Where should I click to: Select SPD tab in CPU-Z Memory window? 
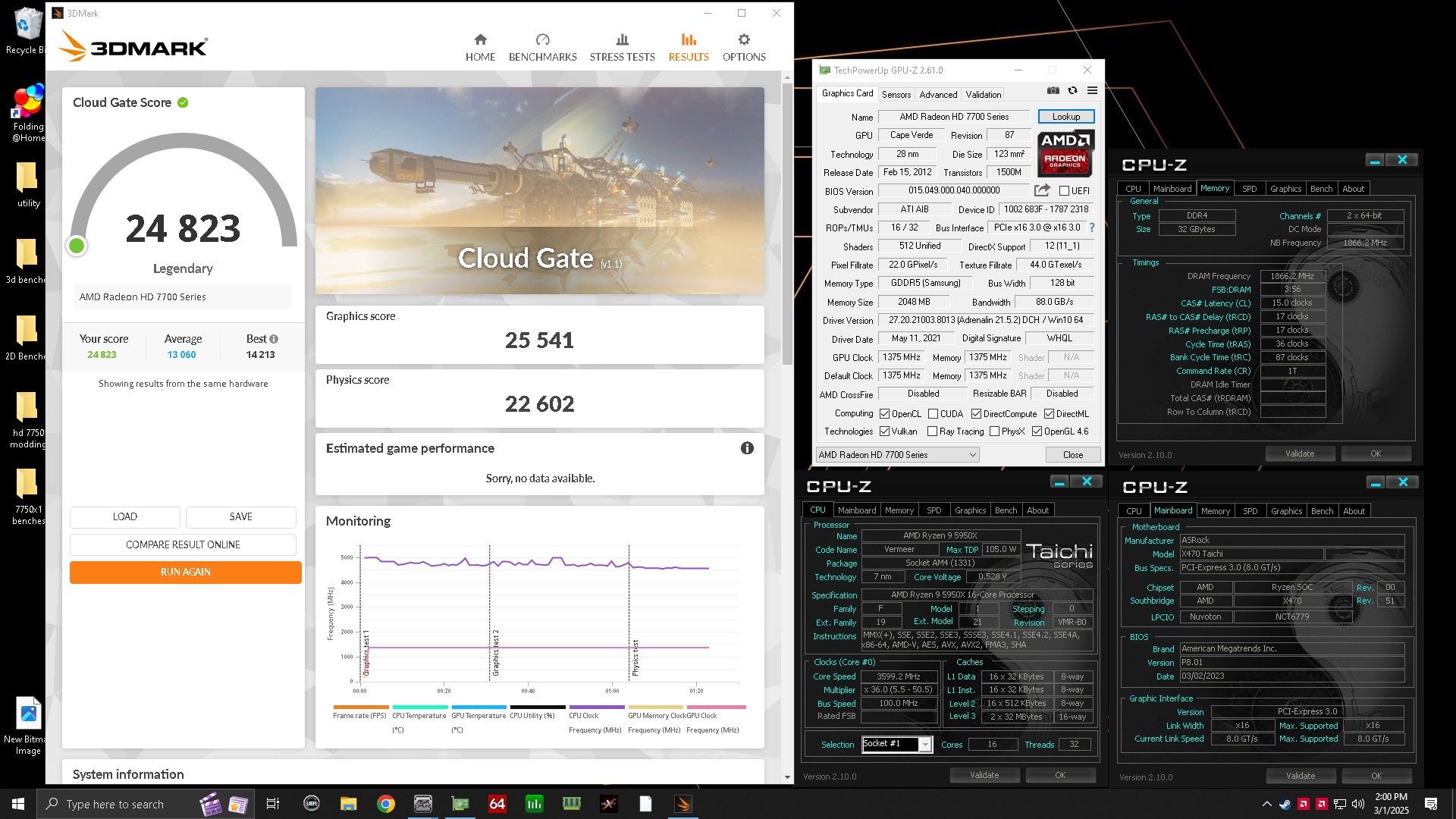pos(1249,189)
